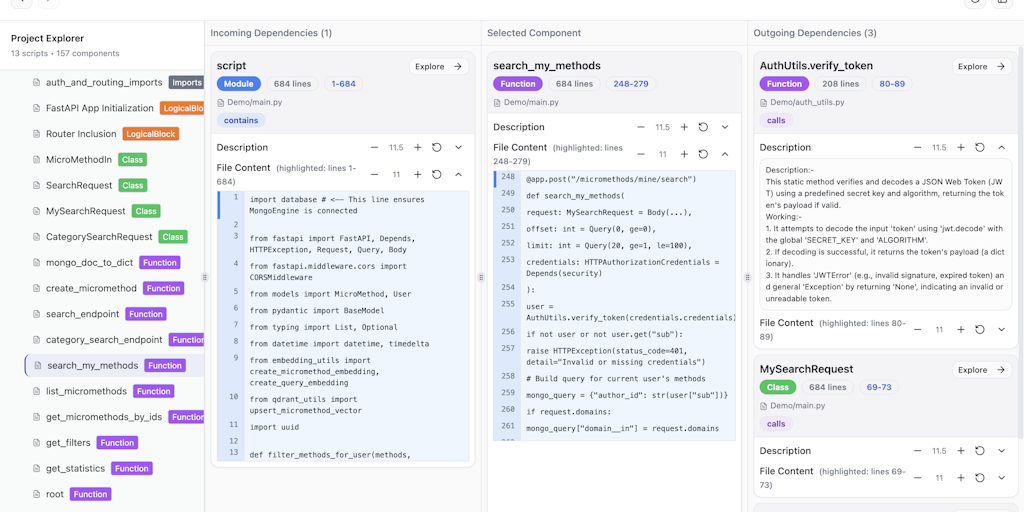Explore the script module dependency
This screenshot has height=512, width=1024.
click(439, 67)
